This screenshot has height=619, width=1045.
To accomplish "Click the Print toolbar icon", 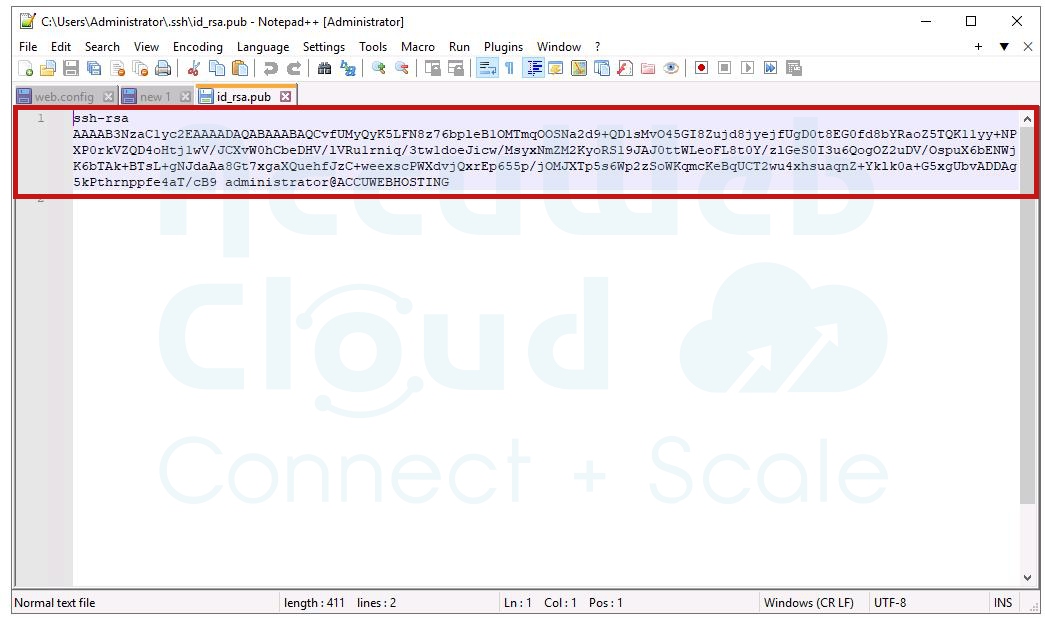I will [x=163, y=68].
